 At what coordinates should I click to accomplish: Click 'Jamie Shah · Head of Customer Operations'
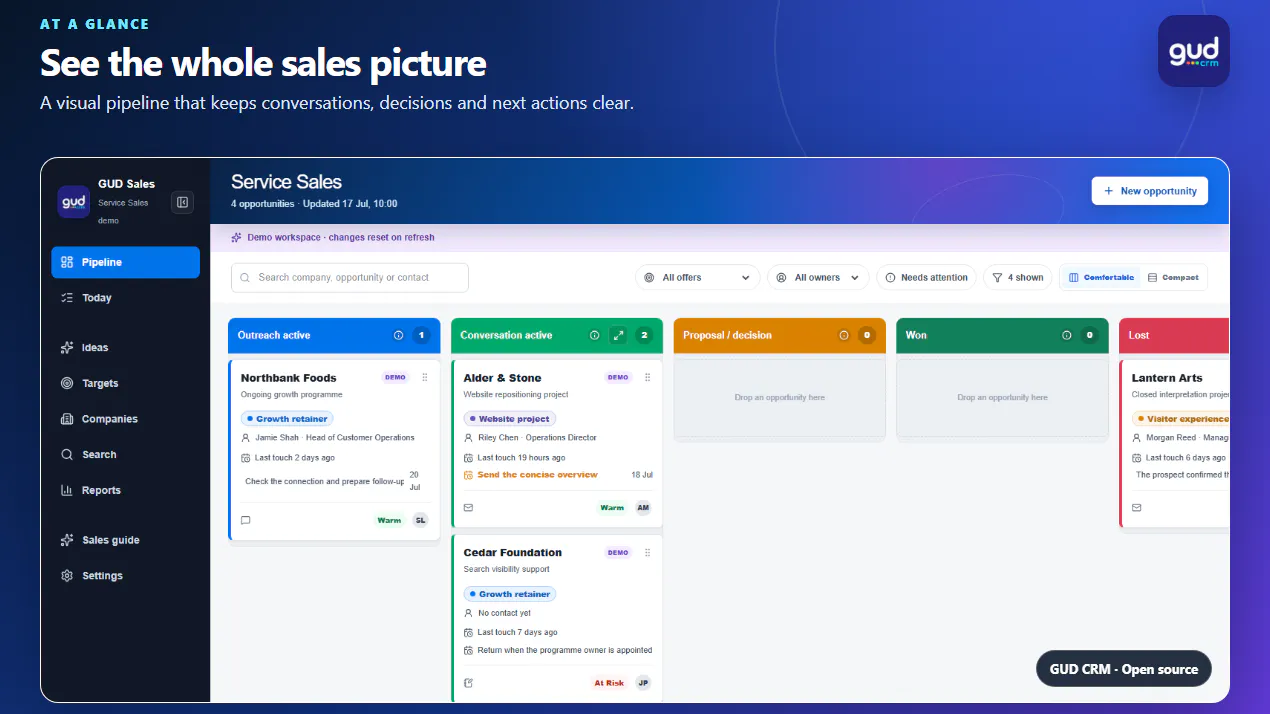pos(334,437)
